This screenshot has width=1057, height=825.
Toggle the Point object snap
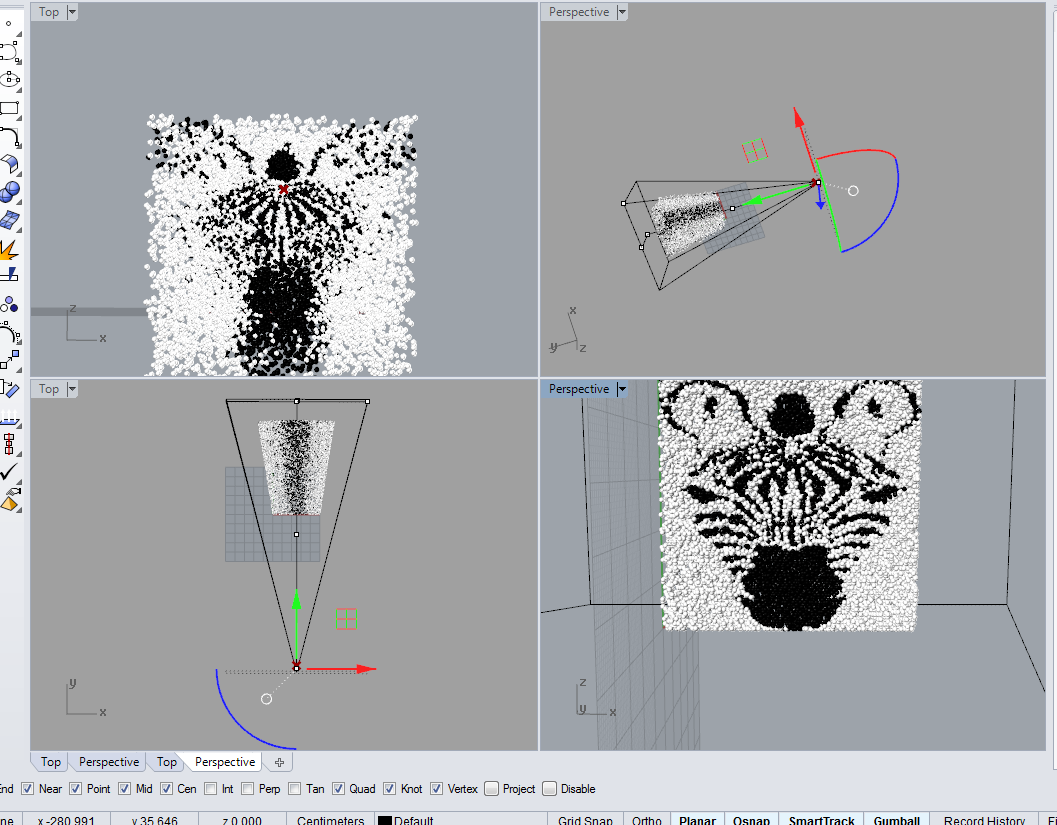[x=76, y=789]
